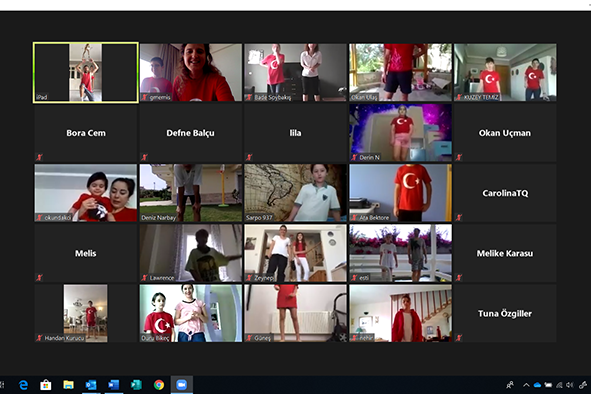Open File Explorer from the taskbar
The width and height of the screenshot is (591, 394).
pyautogui.click(x=68, y=385)
